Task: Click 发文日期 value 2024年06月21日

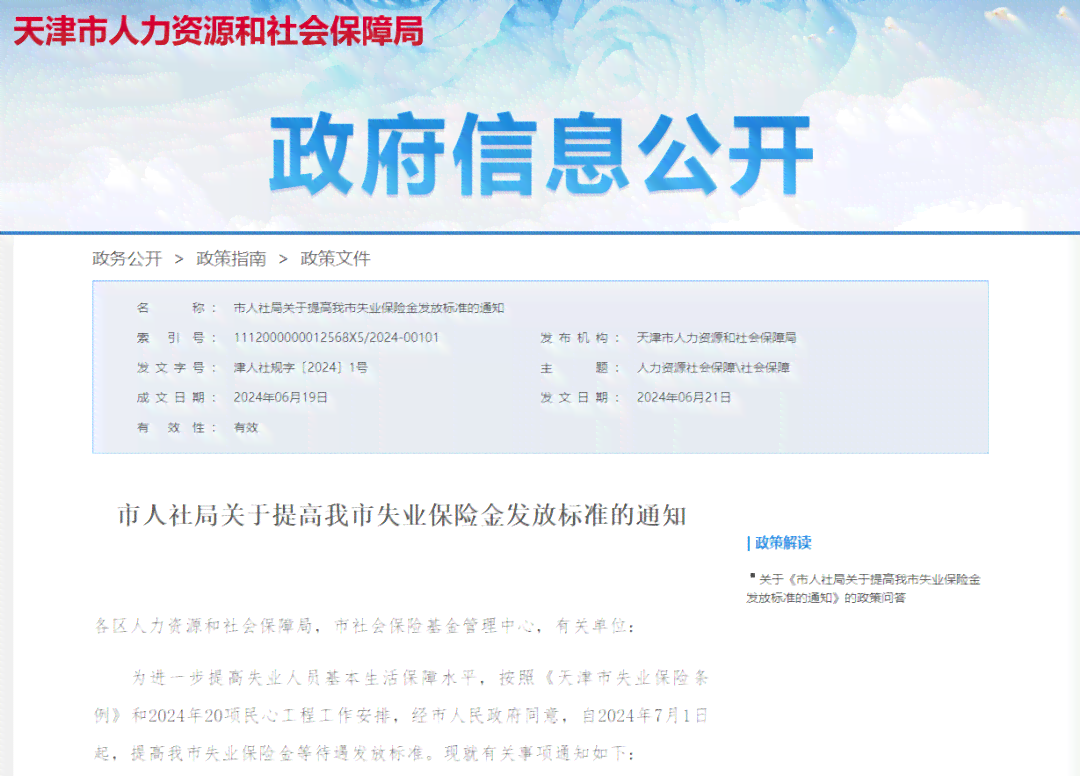Action: click(x=684, y=397)
